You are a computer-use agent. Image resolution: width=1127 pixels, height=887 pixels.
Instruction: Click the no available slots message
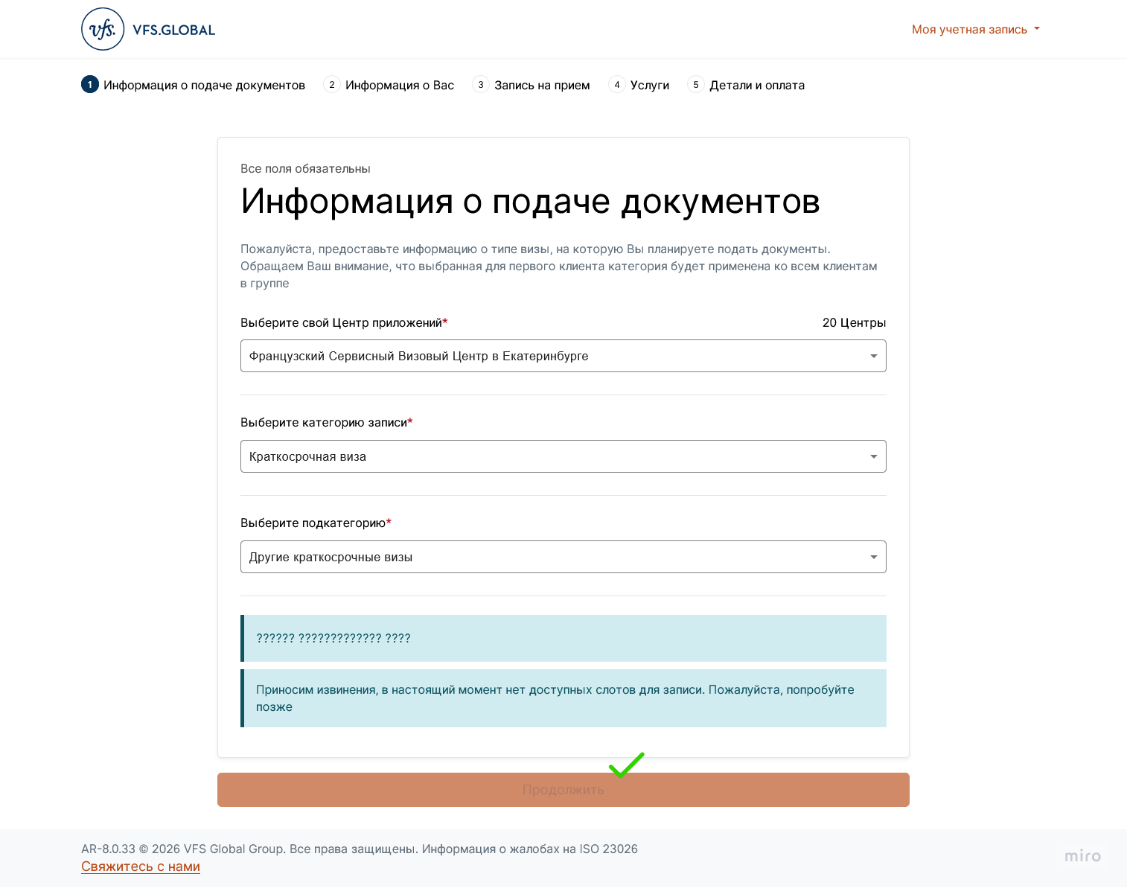coord(563,698)
